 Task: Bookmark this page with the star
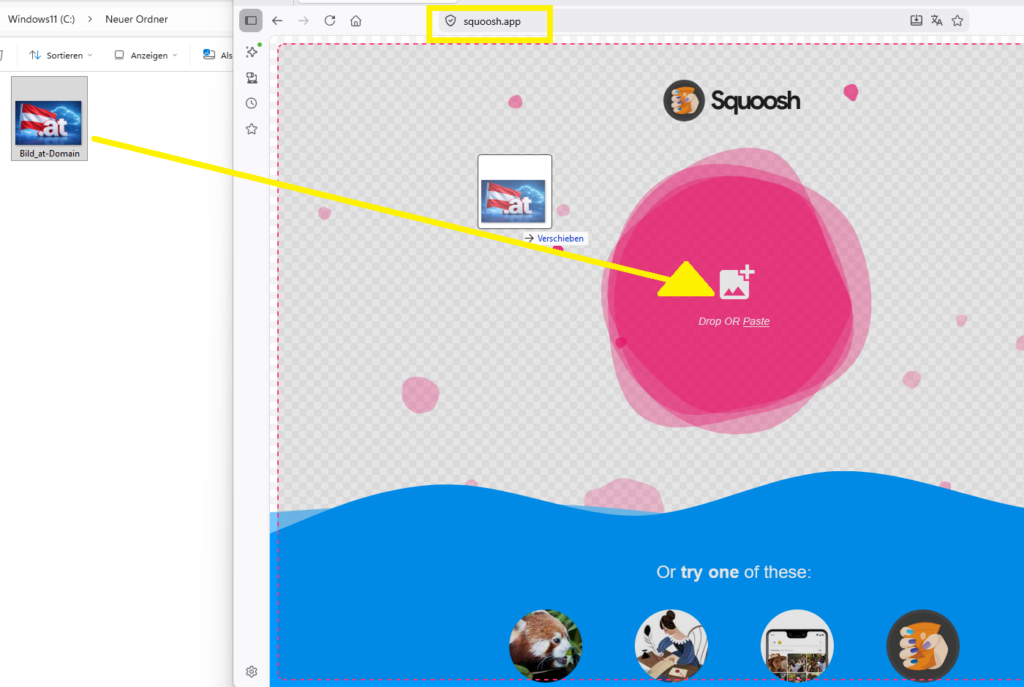click(957, 21)
